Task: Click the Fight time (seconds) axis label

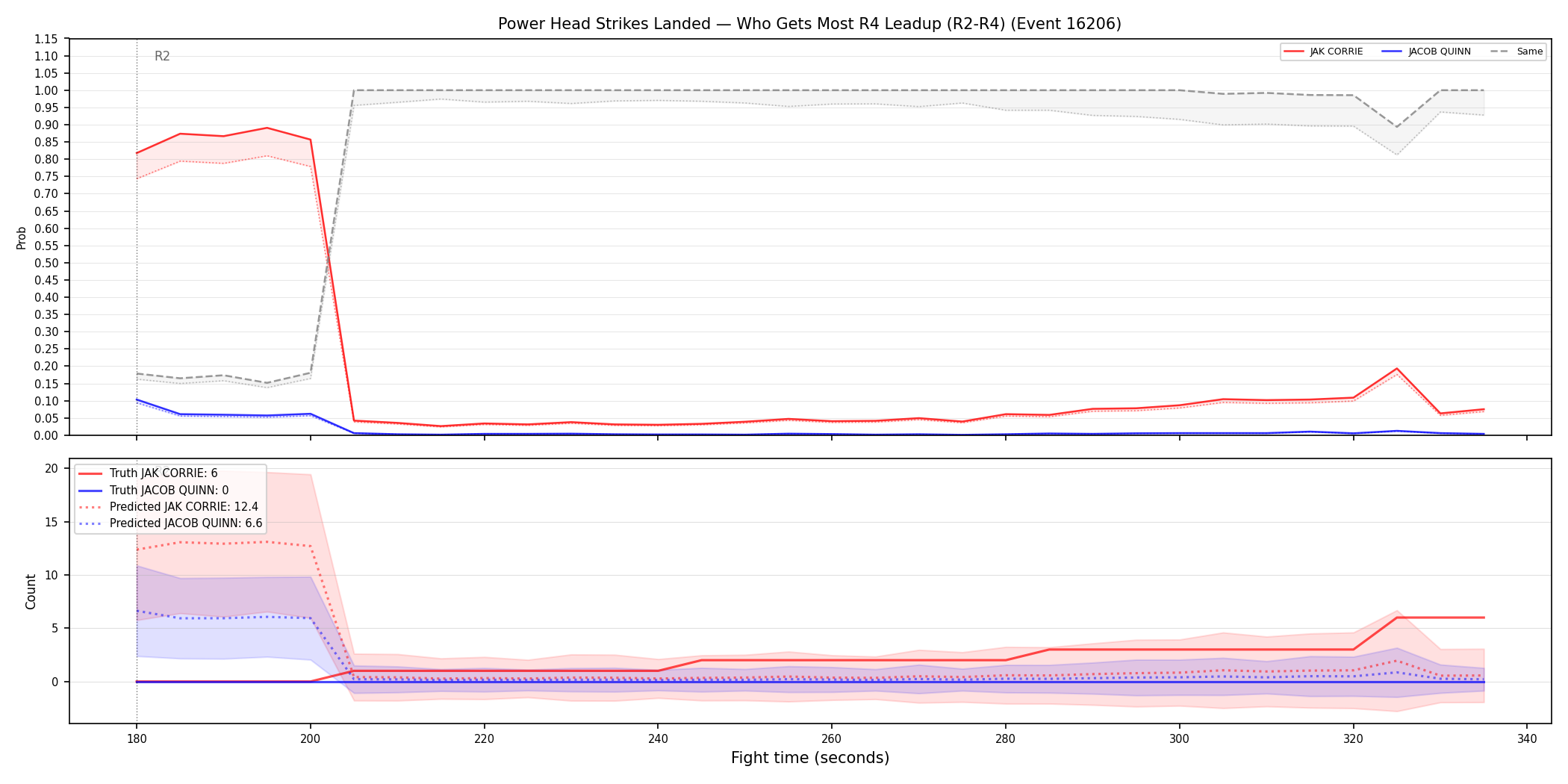Action: point(810,758)
